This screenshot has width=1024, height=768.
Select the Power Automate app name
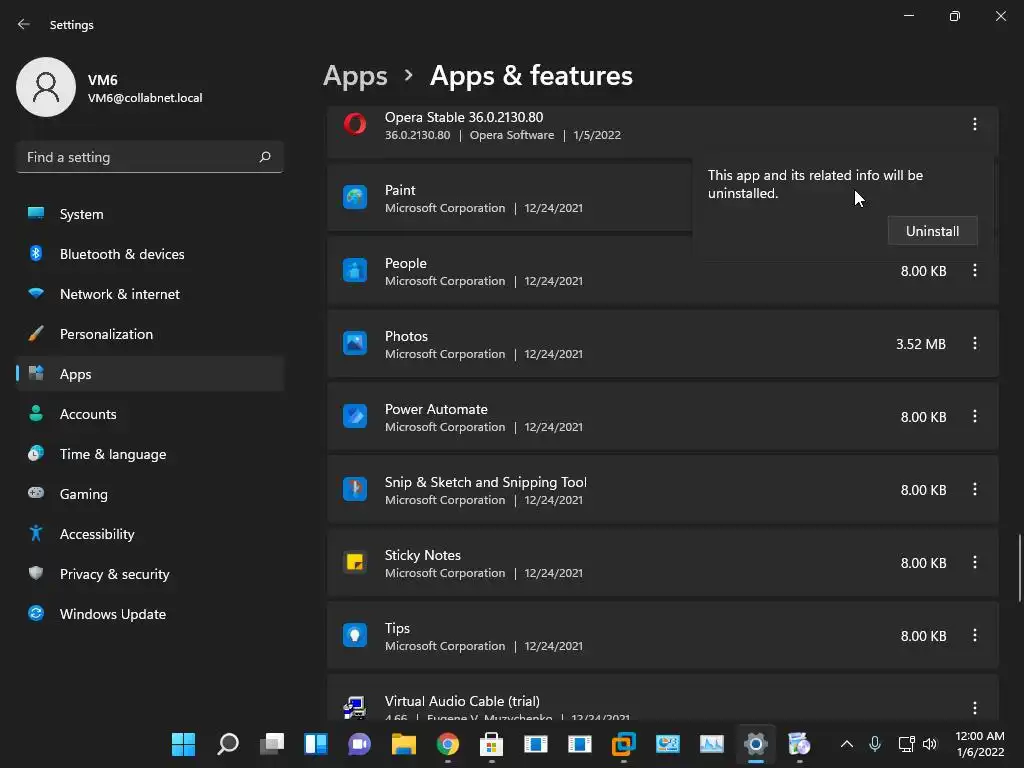[436, 409]
